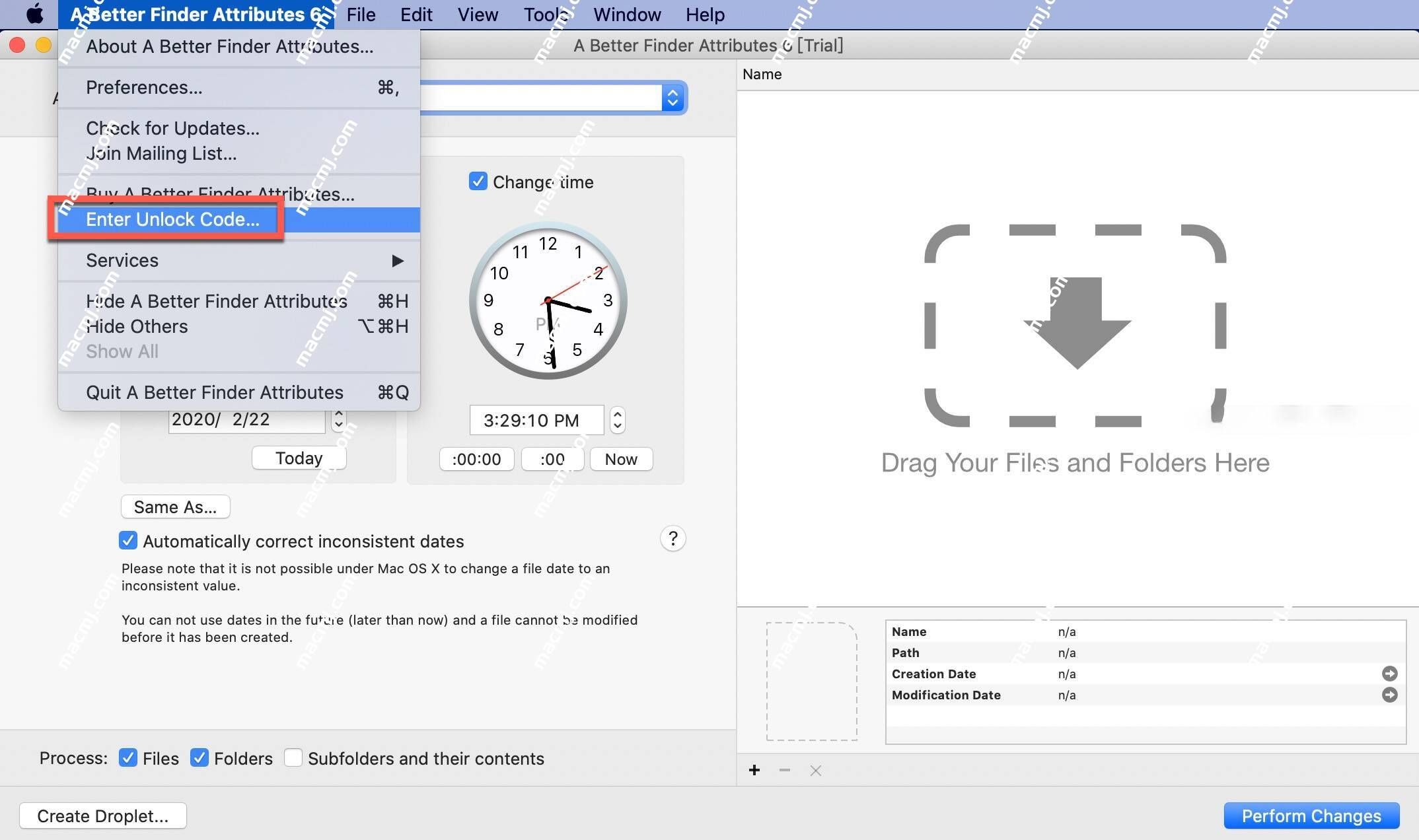The width and height of the screenshot is (1419, 840).
Task: Click the :00 seconds reset button
Action: (x=552, y=459)
